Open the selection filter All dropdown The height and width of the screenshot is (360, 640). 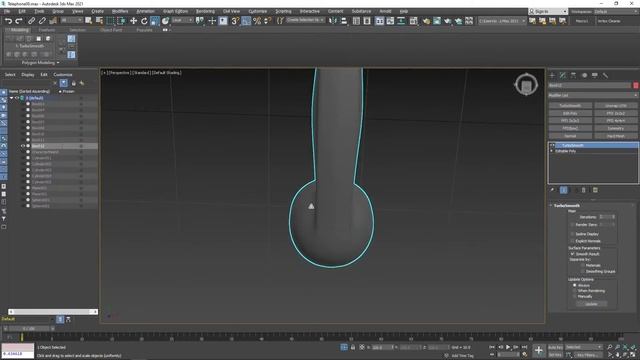[x=71, y=20]
